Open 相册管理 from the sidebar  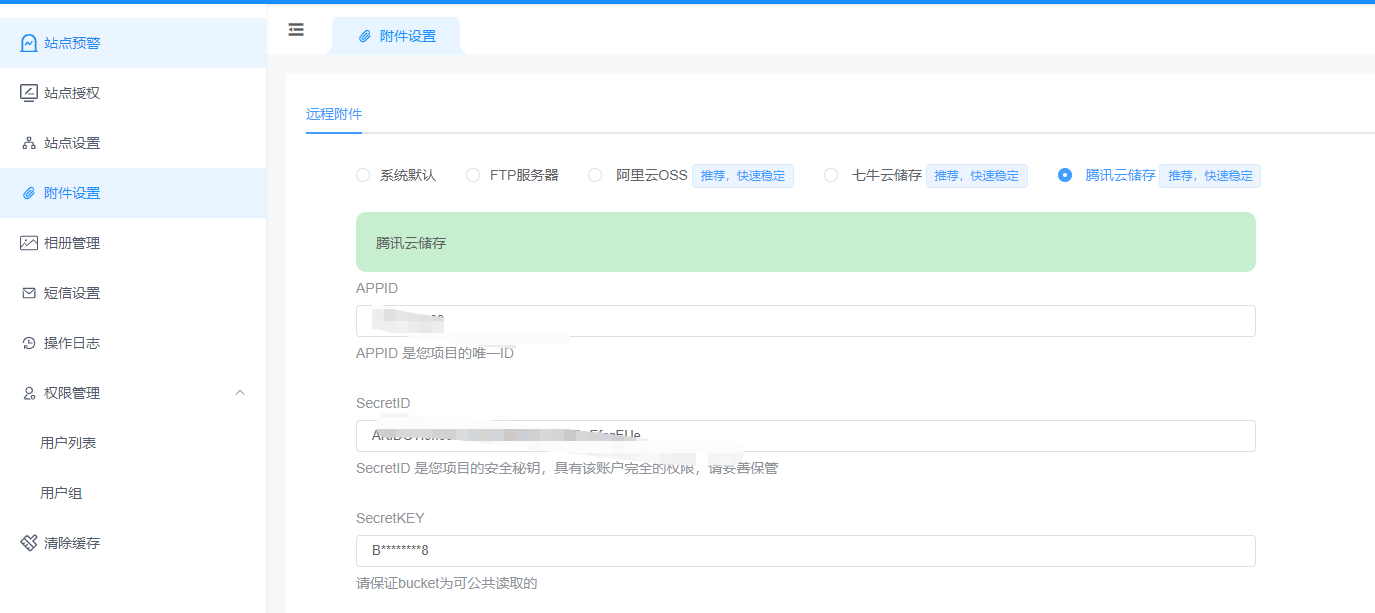pos(133,243)
